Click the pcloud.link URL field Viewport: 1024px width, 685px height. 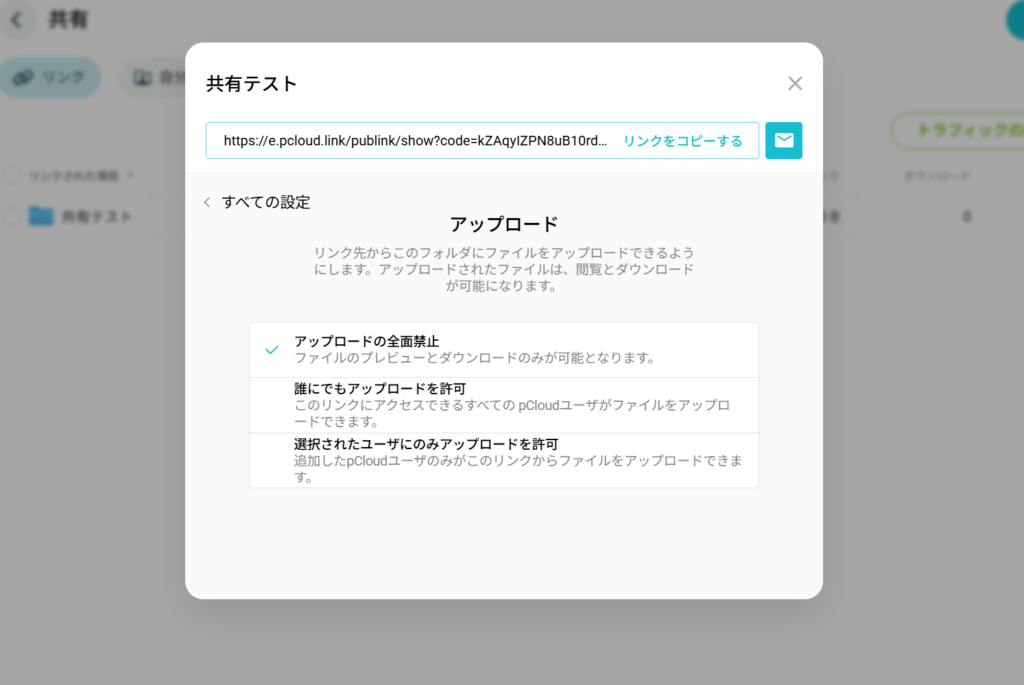(x=414, y=141)
